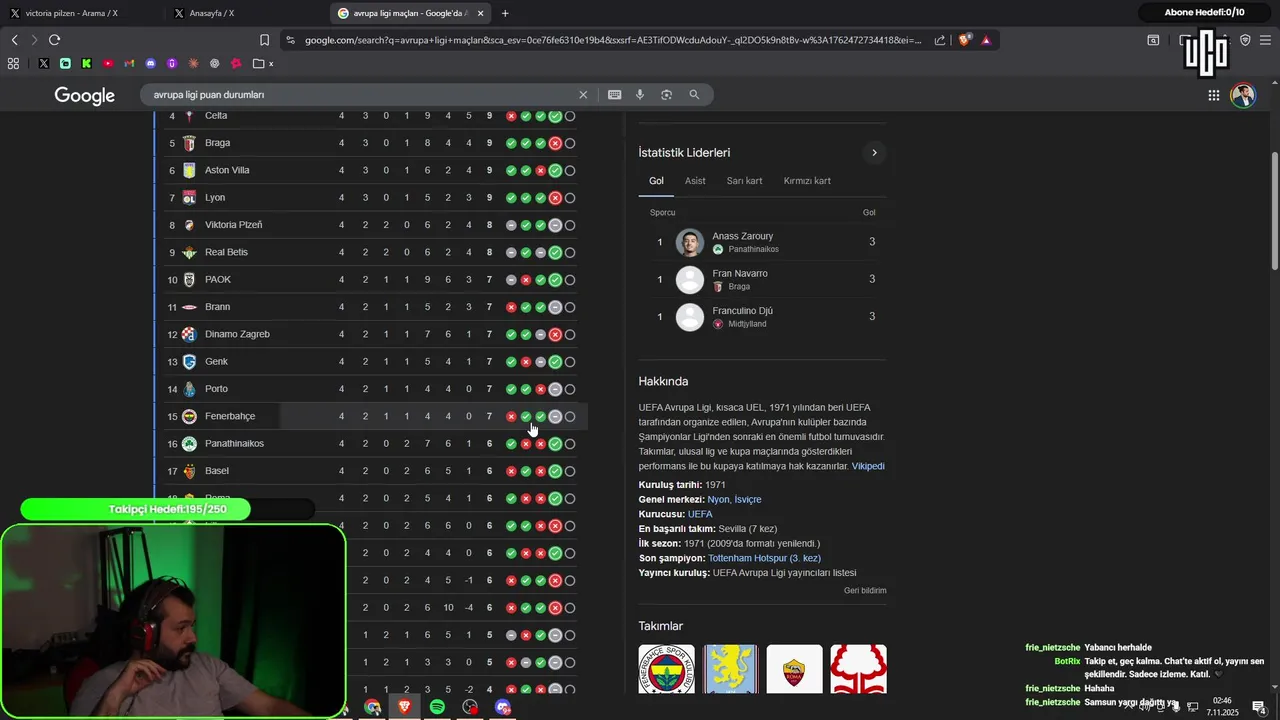Click the Geri bildirim feedback link

pyautogui.click(x=865, y=590)
